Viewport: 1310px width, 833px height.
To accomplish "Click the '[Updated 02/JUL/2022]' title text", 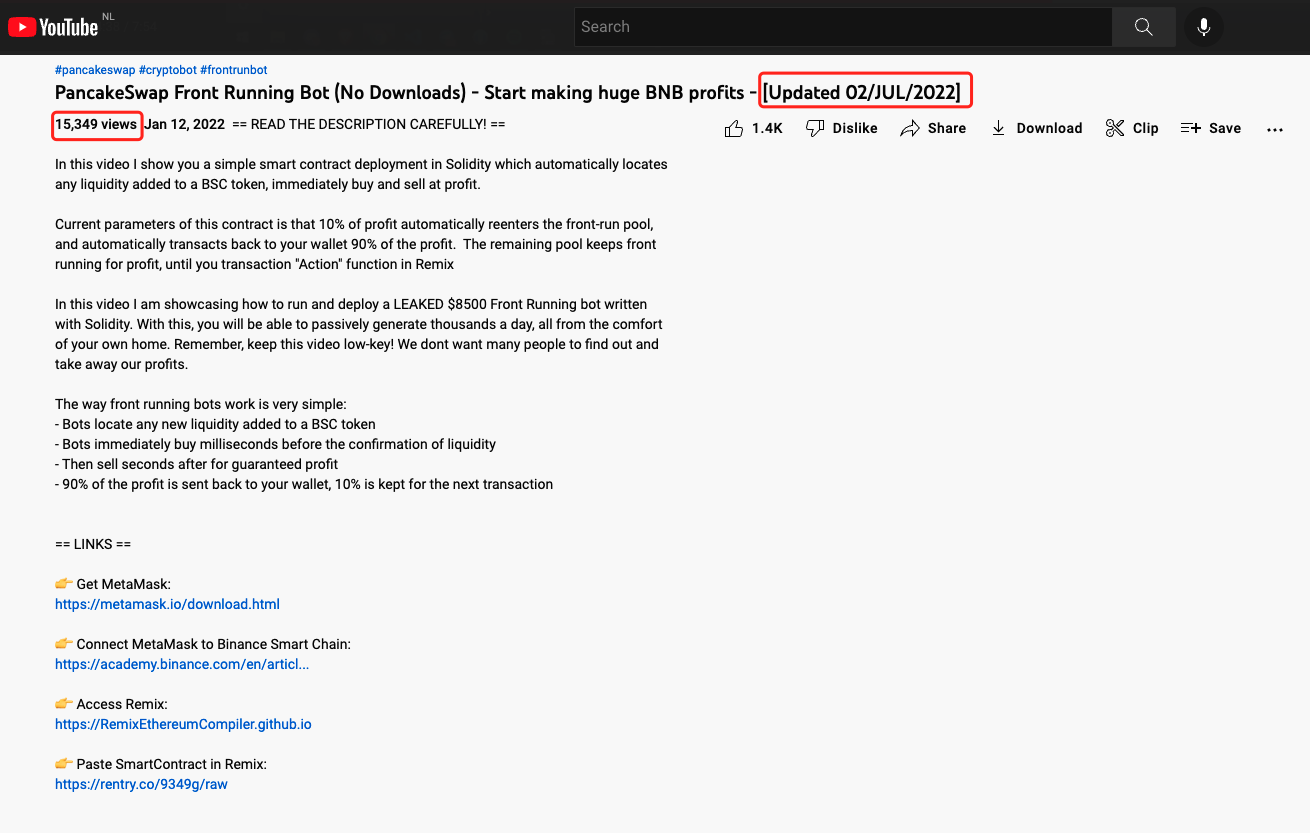I will (861, 93).
